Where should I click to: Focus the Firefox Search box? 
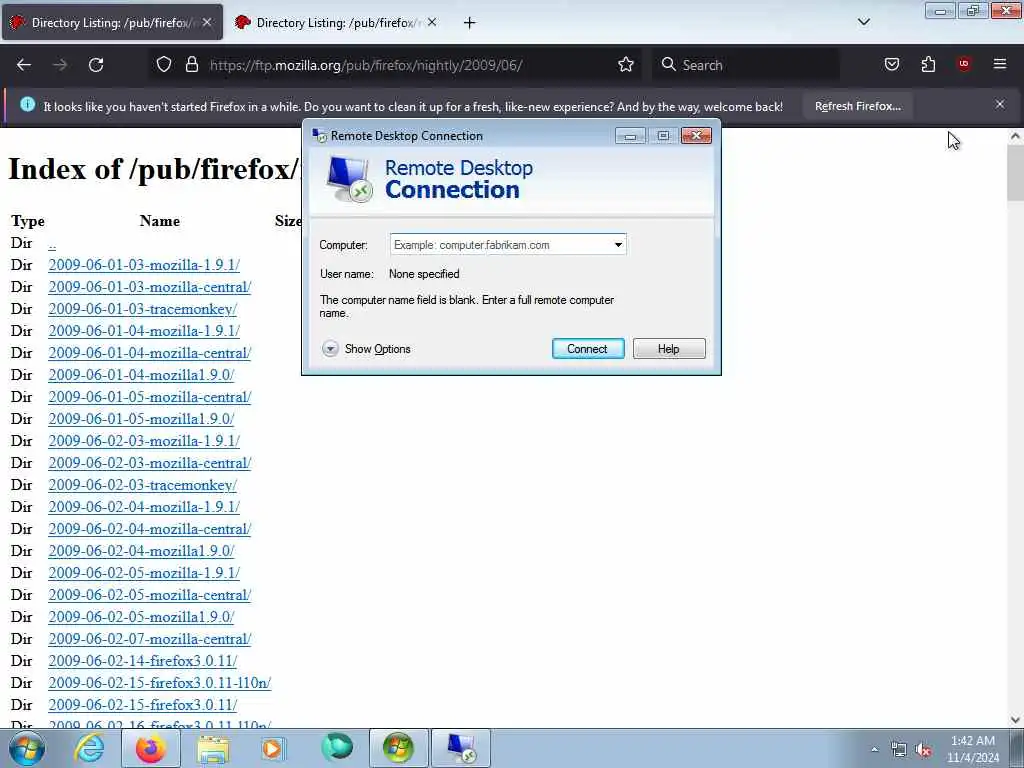click(x=744, y=65)
